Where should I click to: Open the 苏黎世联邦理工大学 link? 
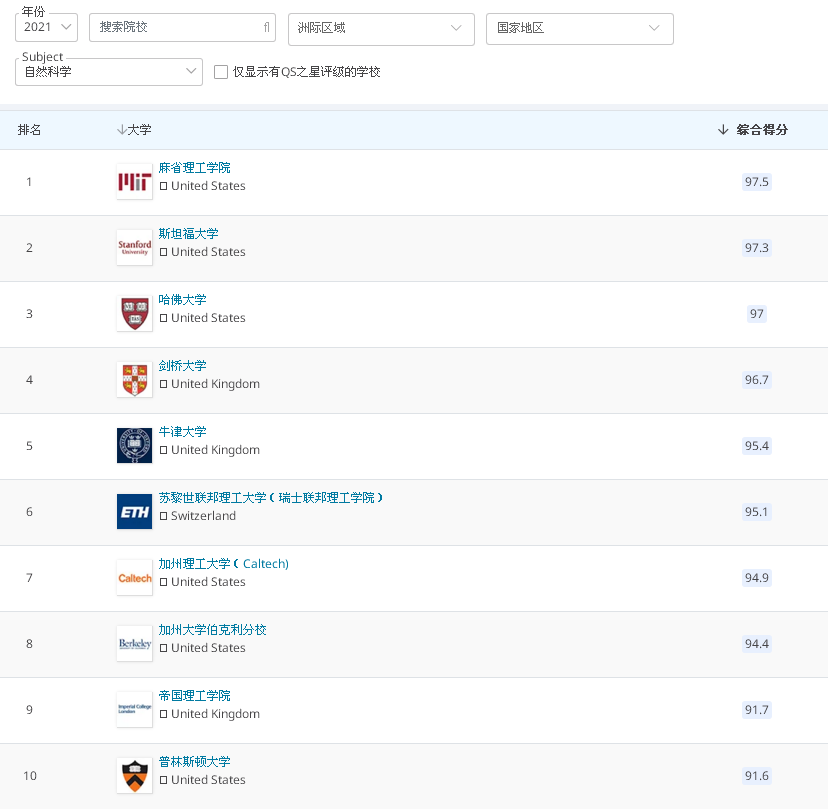click(271, 498)
